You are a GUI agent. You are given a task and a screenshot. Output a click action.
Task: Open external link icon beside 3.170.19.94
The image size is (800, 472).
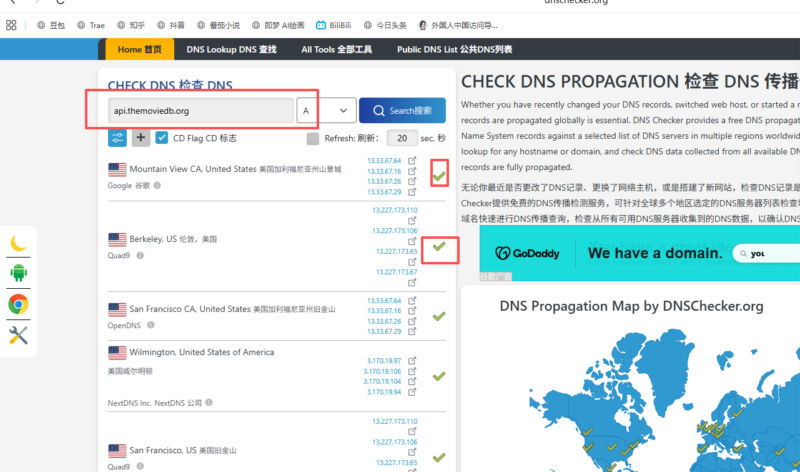pyautogui.click(x=412, y=392)
